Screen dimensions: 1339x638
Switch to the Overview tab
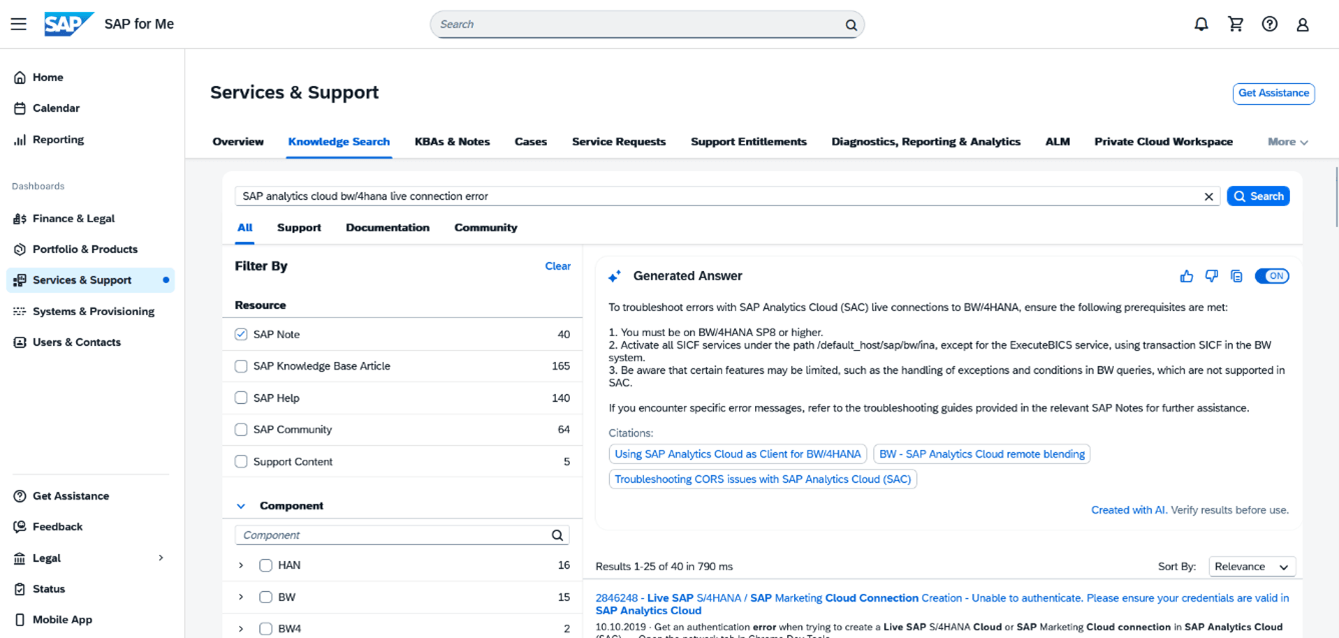click(238, 142)
